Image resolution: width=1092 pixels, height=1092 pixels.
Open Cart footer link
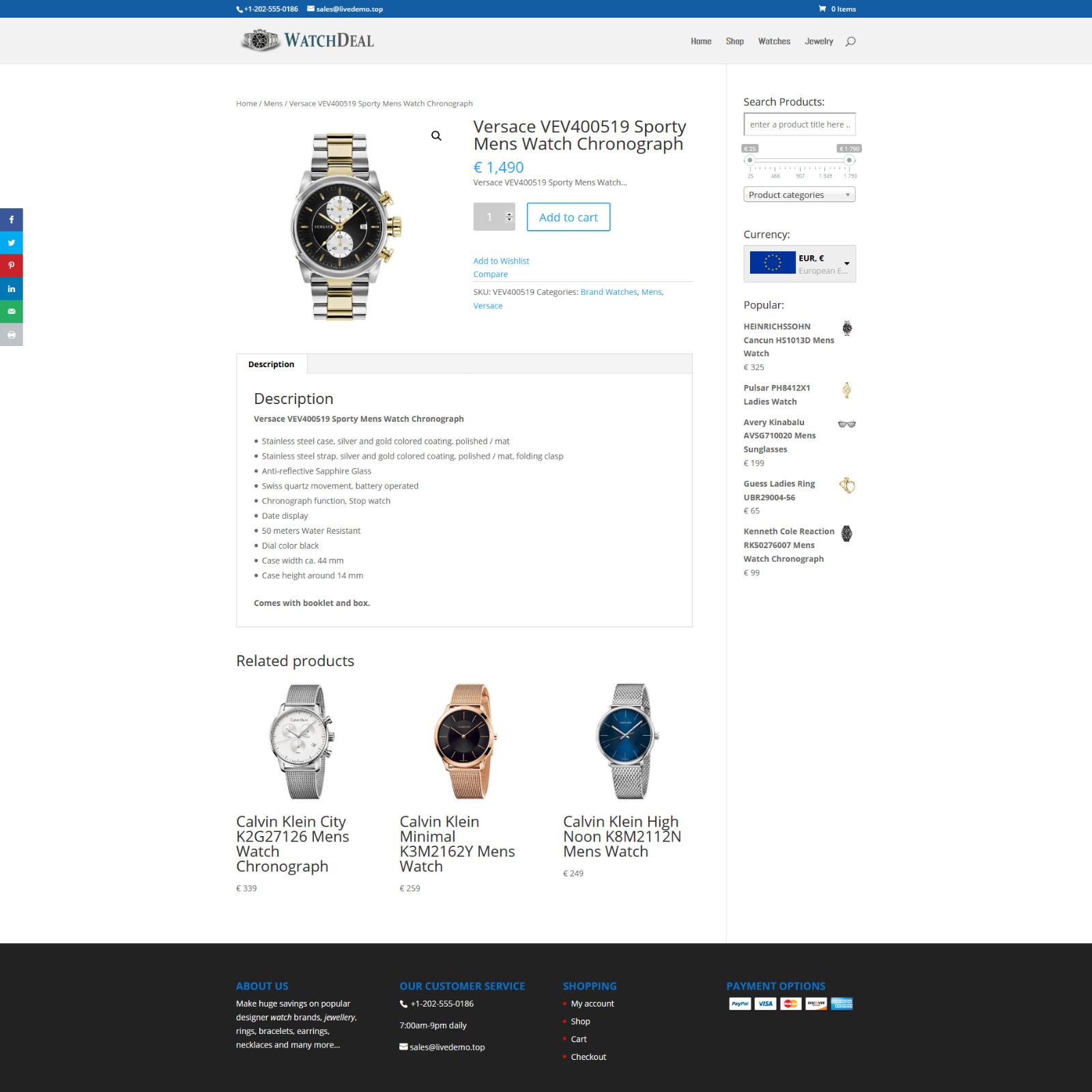[x=579, y=1039]
